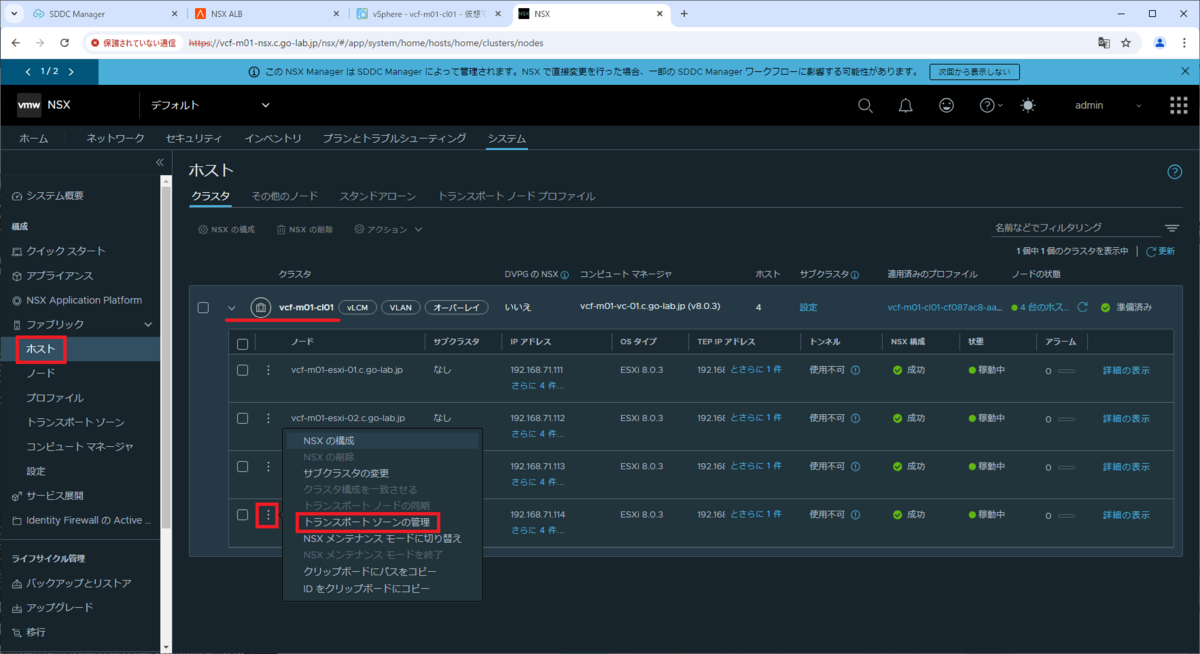
Task: Click the 名前などでフィルタリング filter field
Action: pyautogui.click(x=1074, y=228)
